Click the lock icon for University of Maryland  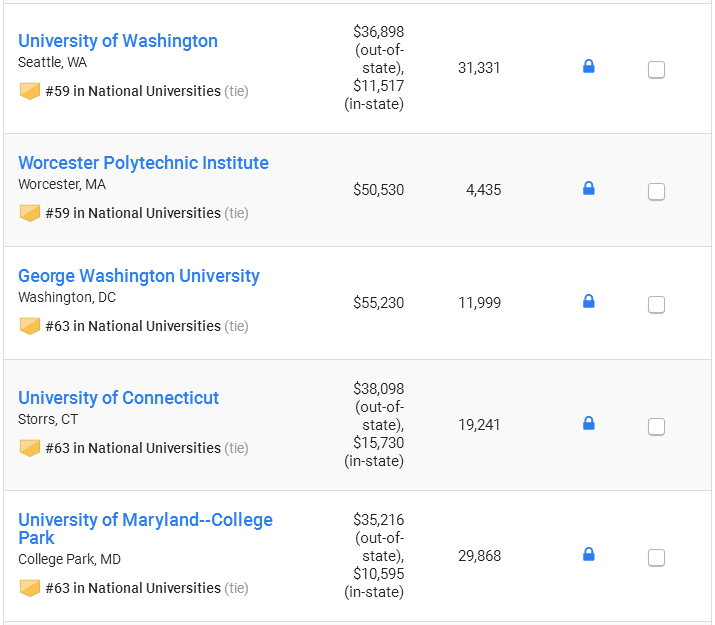tap(589, 554)
